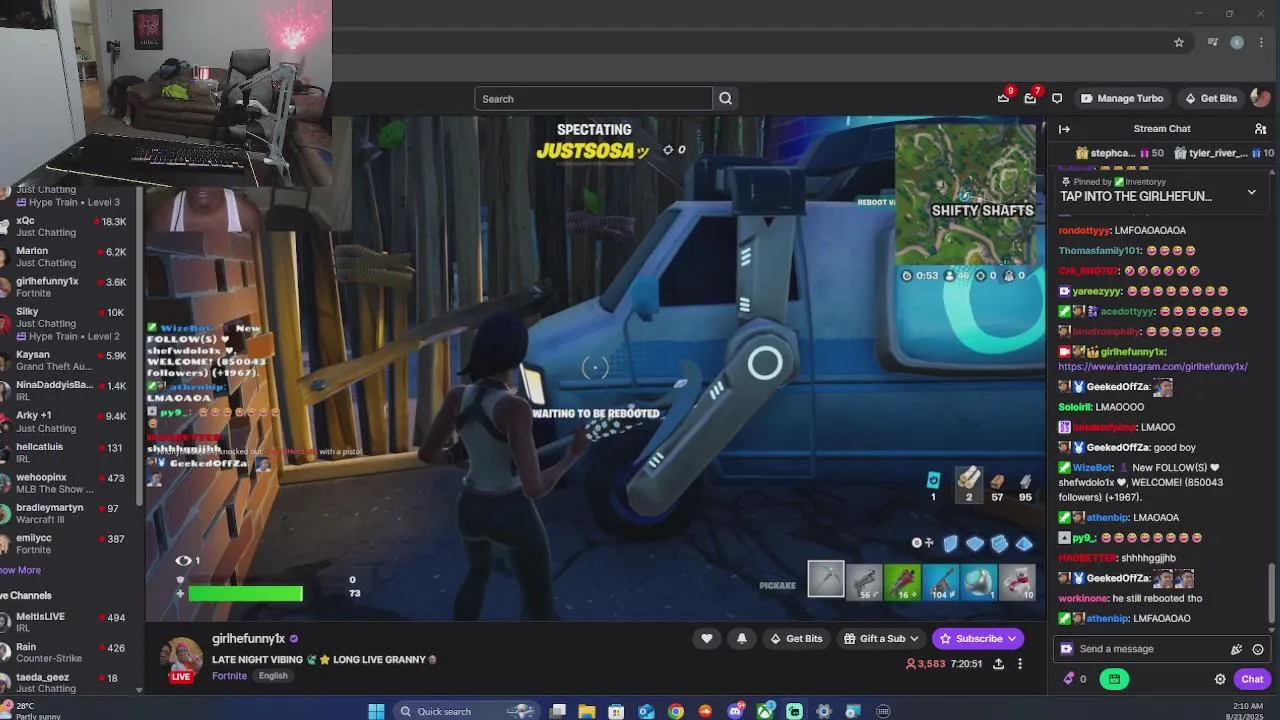Click the Power-ups party icon in chat box
The height and width of the screenshot is (720, 1280).
1236,649
